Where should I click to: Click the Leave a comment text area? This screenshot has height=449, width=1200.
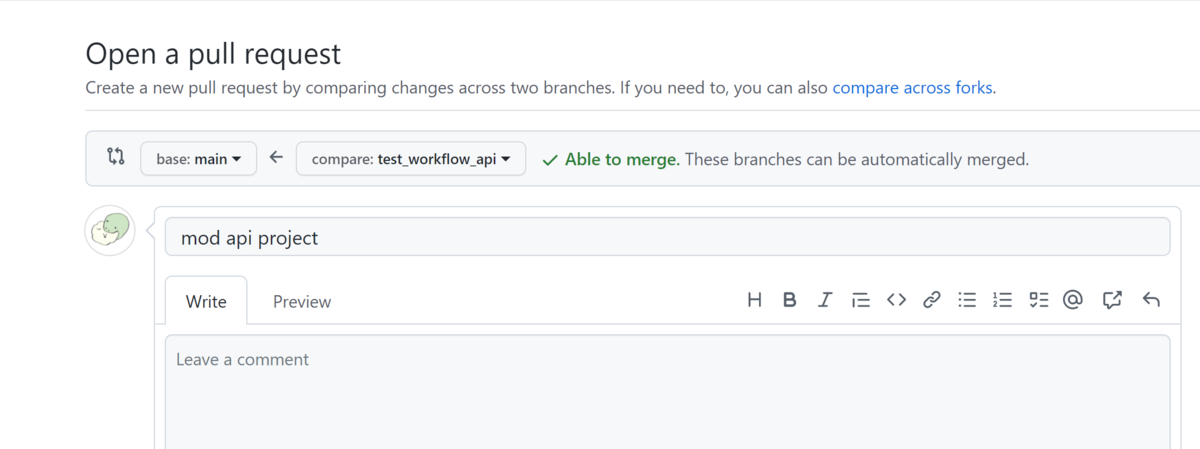coord(667,392)
